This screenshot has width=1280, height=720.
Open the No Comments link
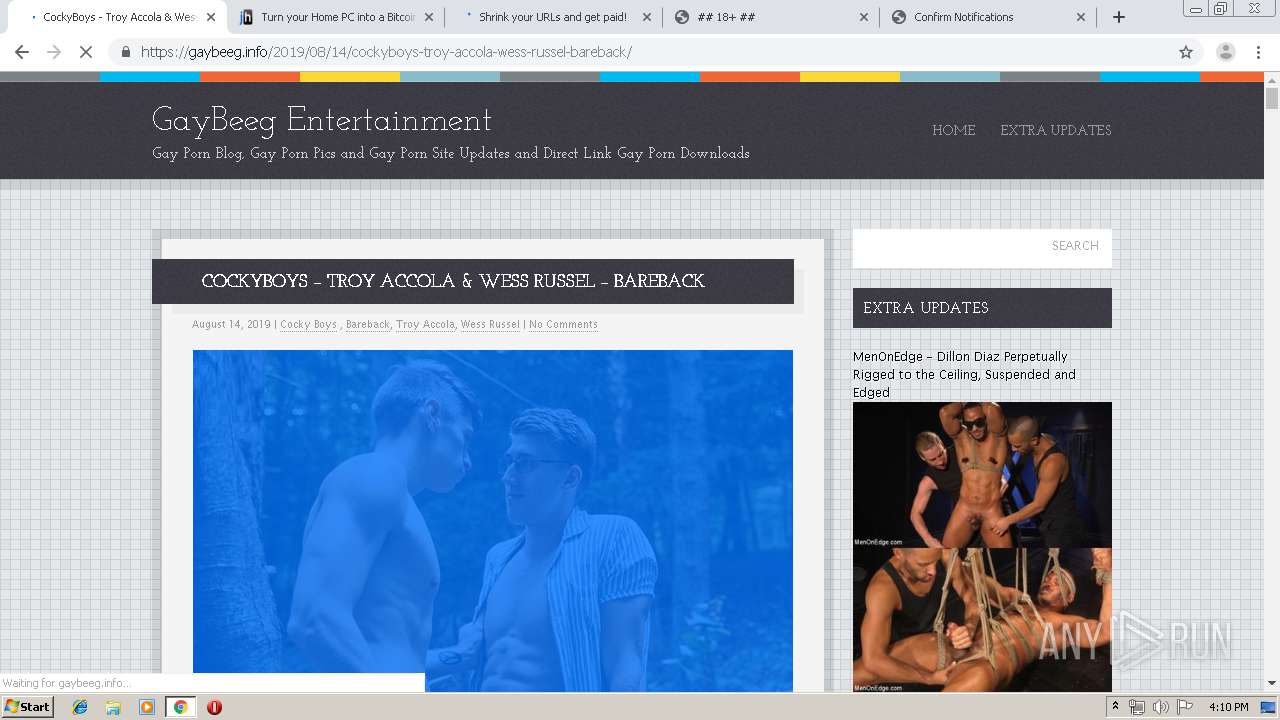pyautogui.click(x=563, y=324)
